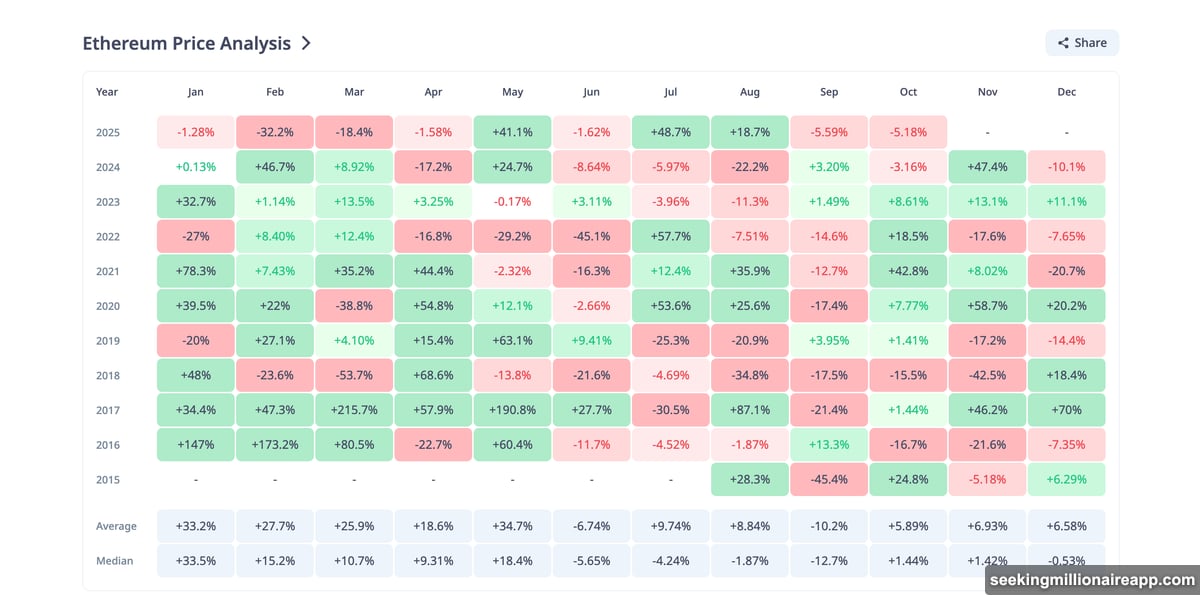
Task: Select the +41.1% cell for May 2025
Action: pos(512,131)
